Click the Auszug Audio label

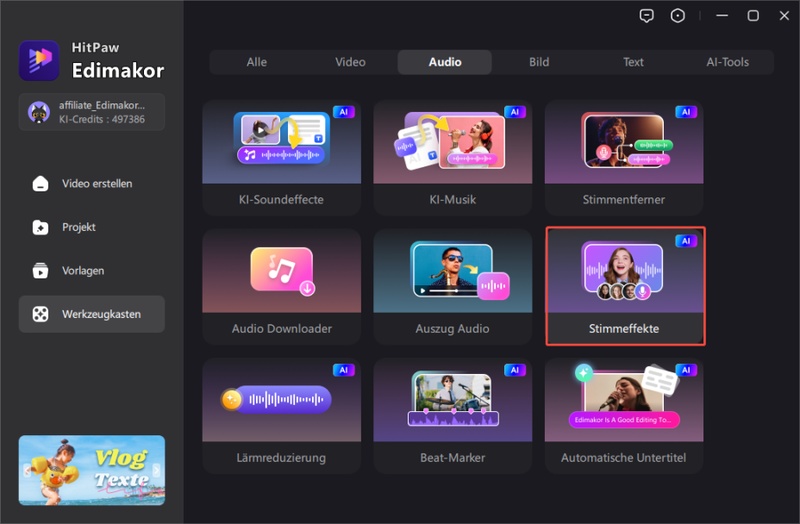pos(453,329)
